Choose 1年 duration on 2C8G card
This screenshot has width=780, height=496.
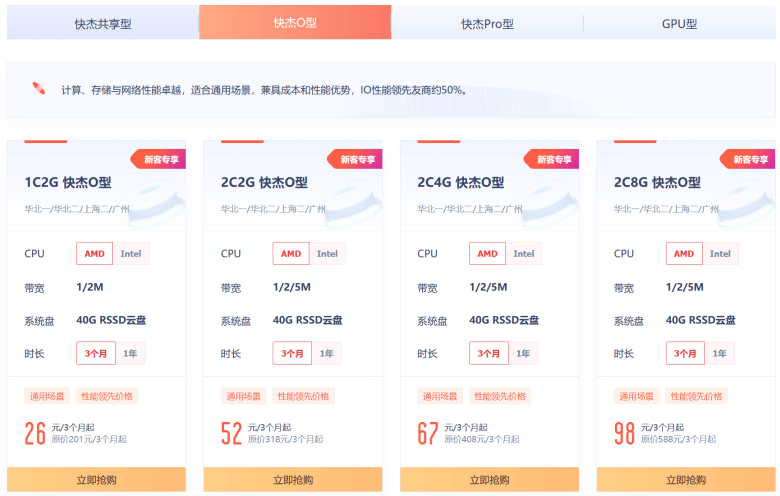click(x=720, y=353)
